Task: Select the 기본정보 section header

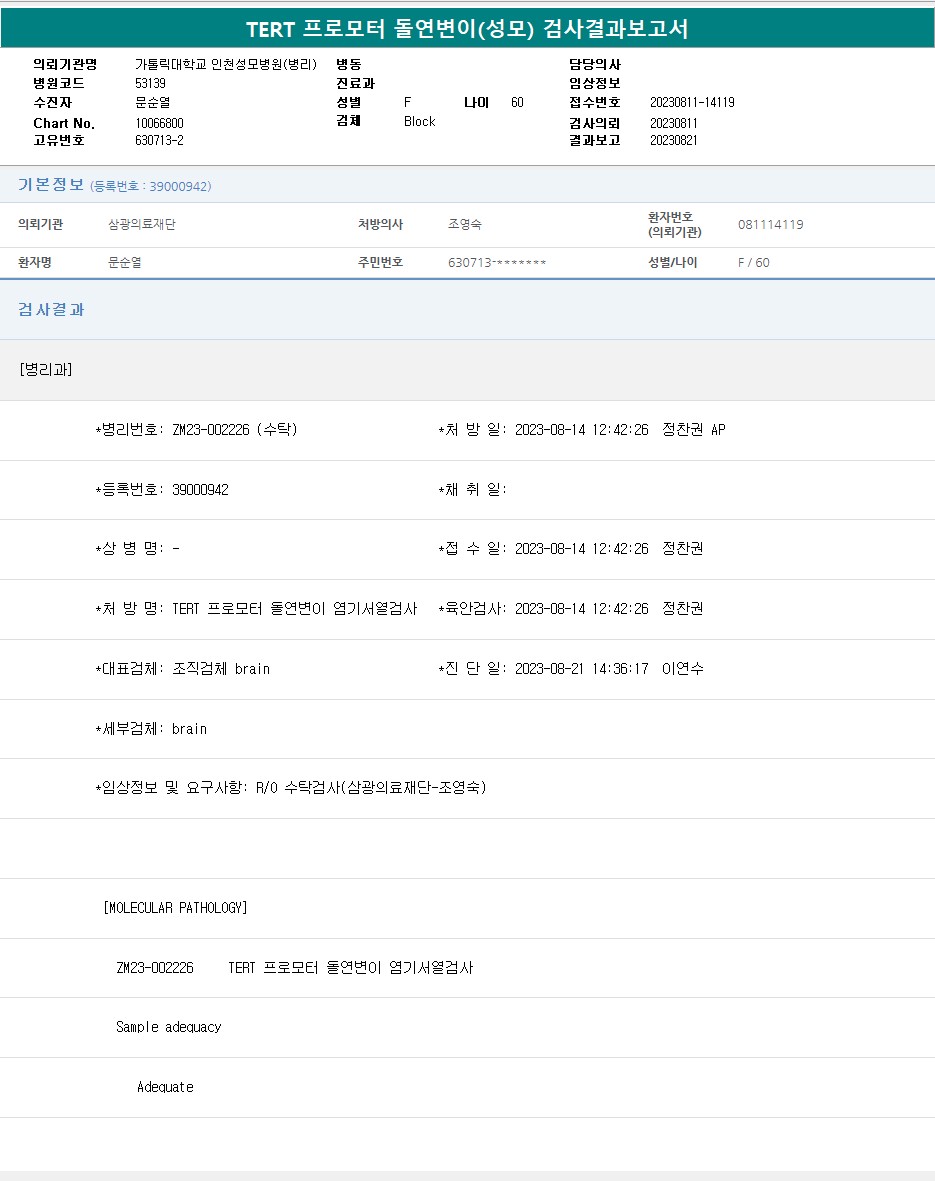Action: pos(51,185)
